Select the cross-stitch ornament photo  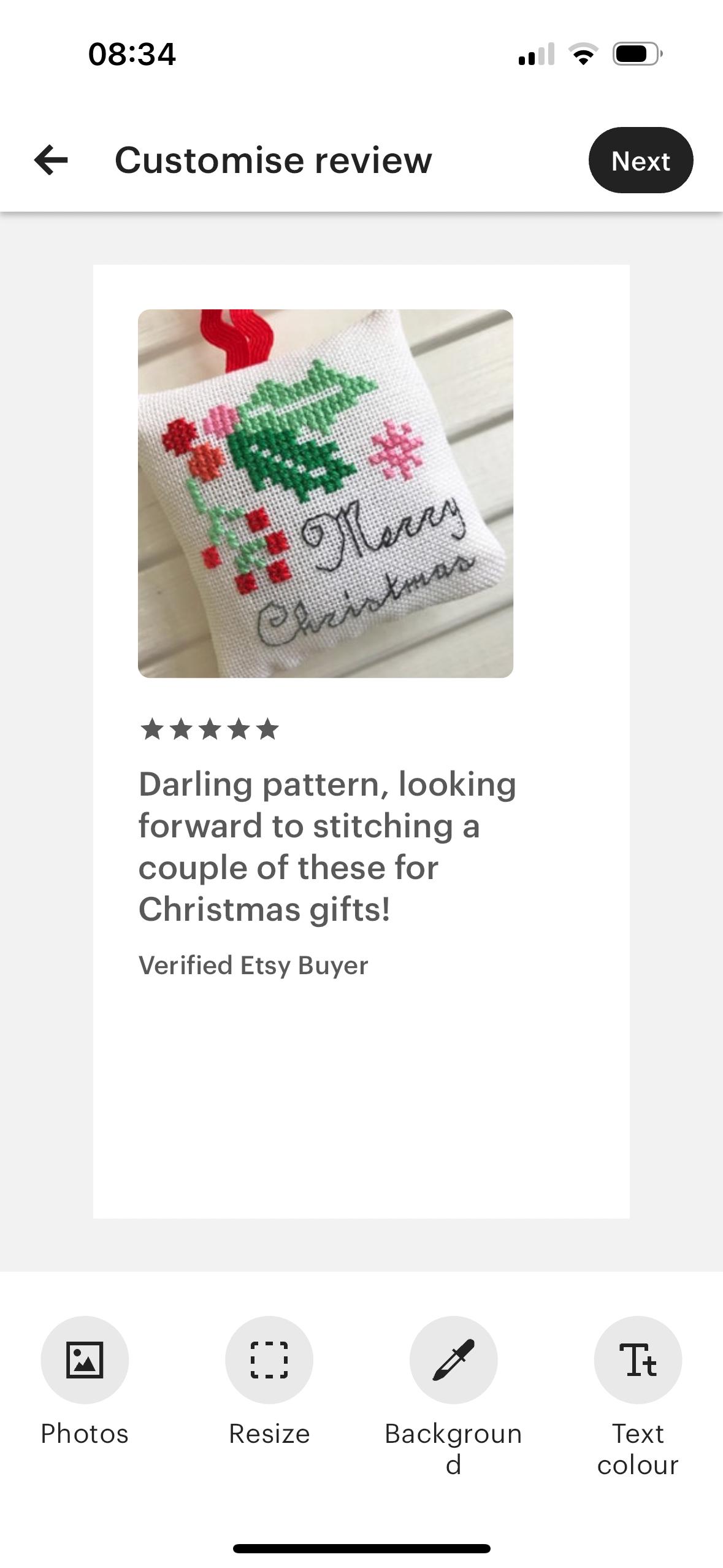(x=326, y=493)
